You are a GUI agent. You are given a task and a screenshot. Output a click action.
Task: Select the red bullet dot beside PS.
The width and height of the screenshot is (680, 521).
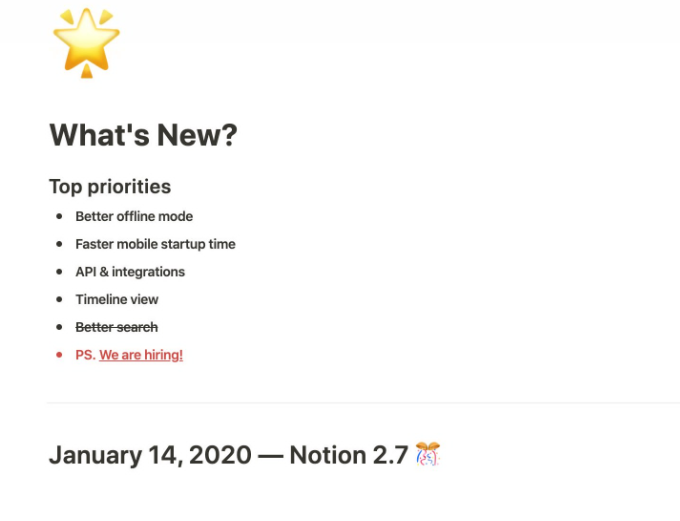click(x=59, y=355)
